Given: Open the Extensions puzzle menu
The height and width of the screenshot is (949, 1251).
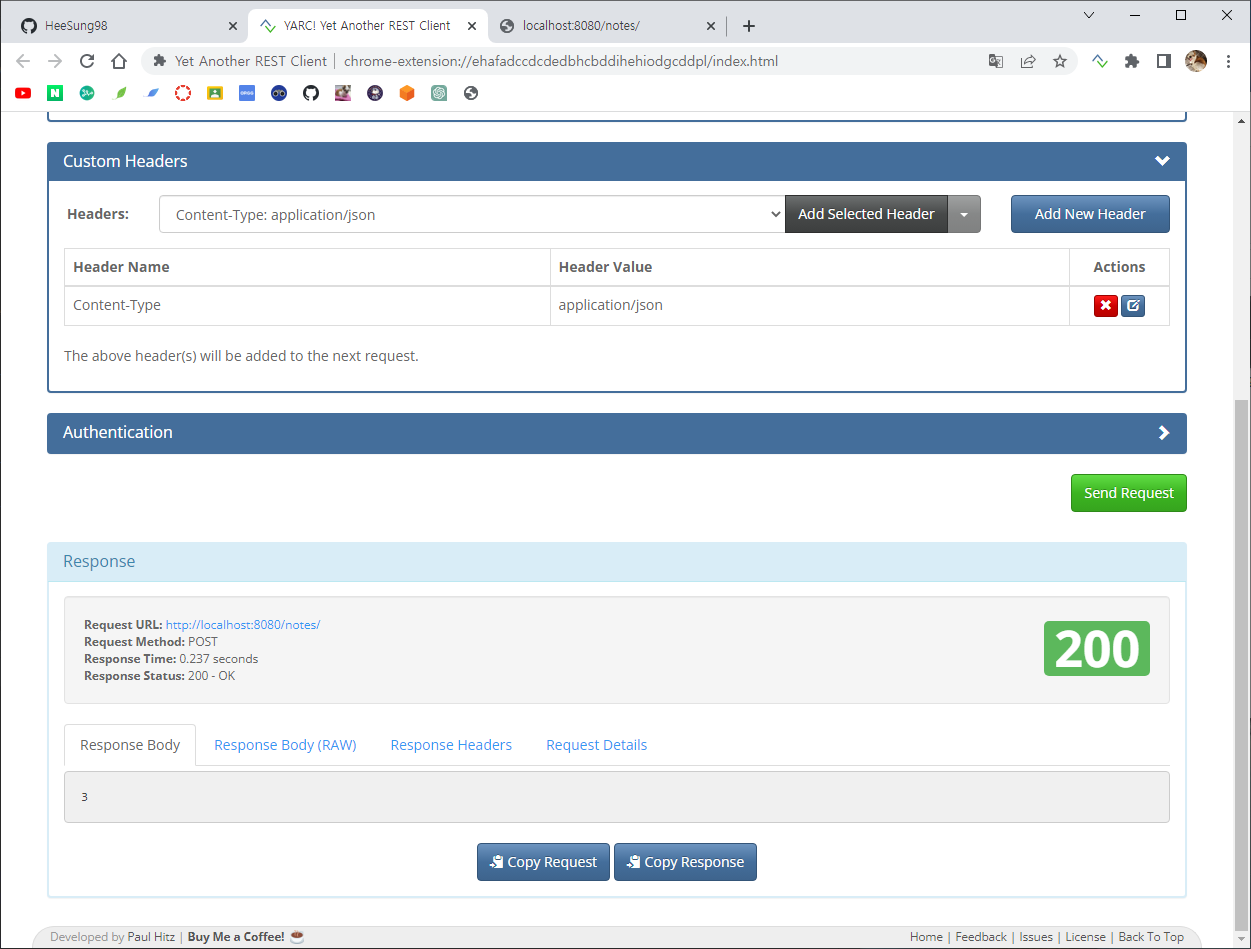Looking at the screenshot, I should tap(1132, 61).
